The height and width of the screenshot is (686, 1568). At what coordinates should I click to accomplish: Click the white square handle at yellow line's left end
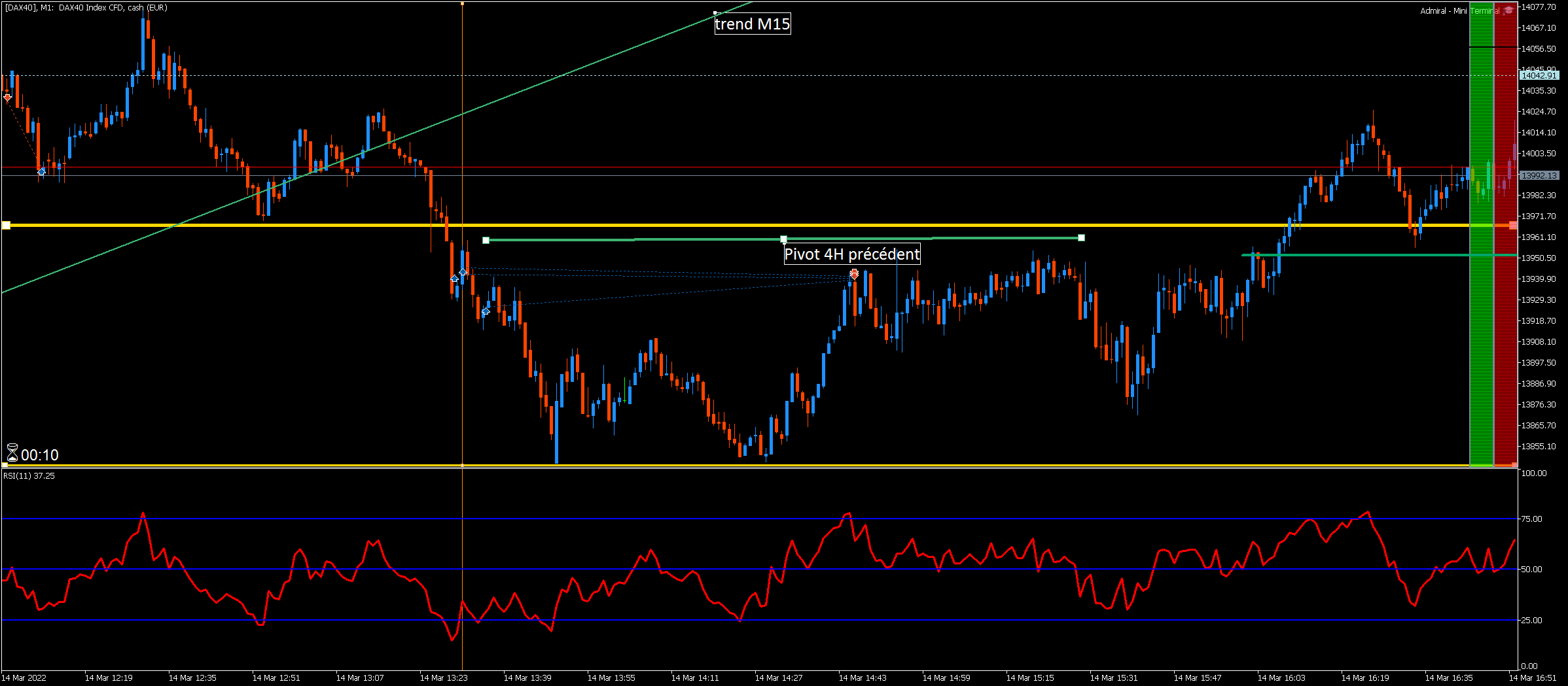6,226
